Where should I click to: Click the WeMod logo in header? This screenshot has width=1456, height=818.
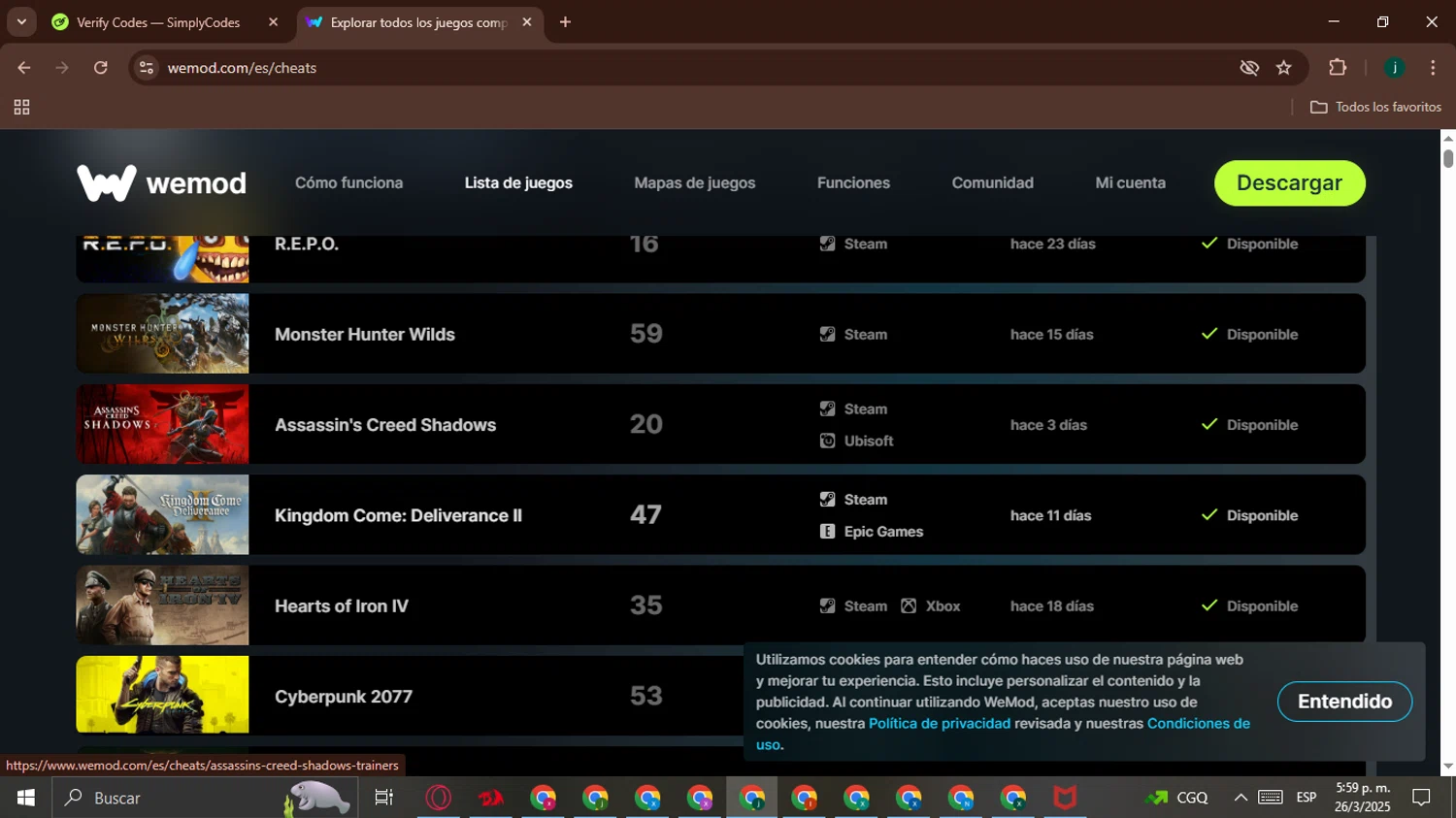[161, 183]
